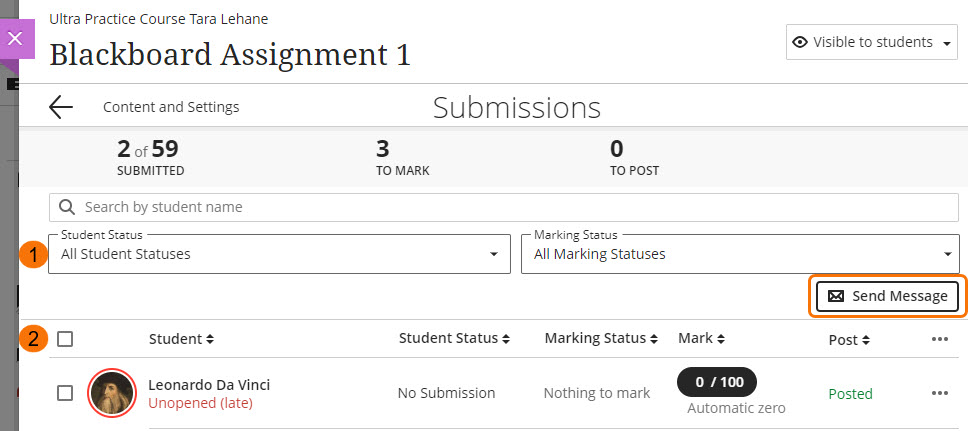The width and height of the screenshot is (968, 431).
Task: Sort by the Student Status column
Action: (x=454, y=338)
